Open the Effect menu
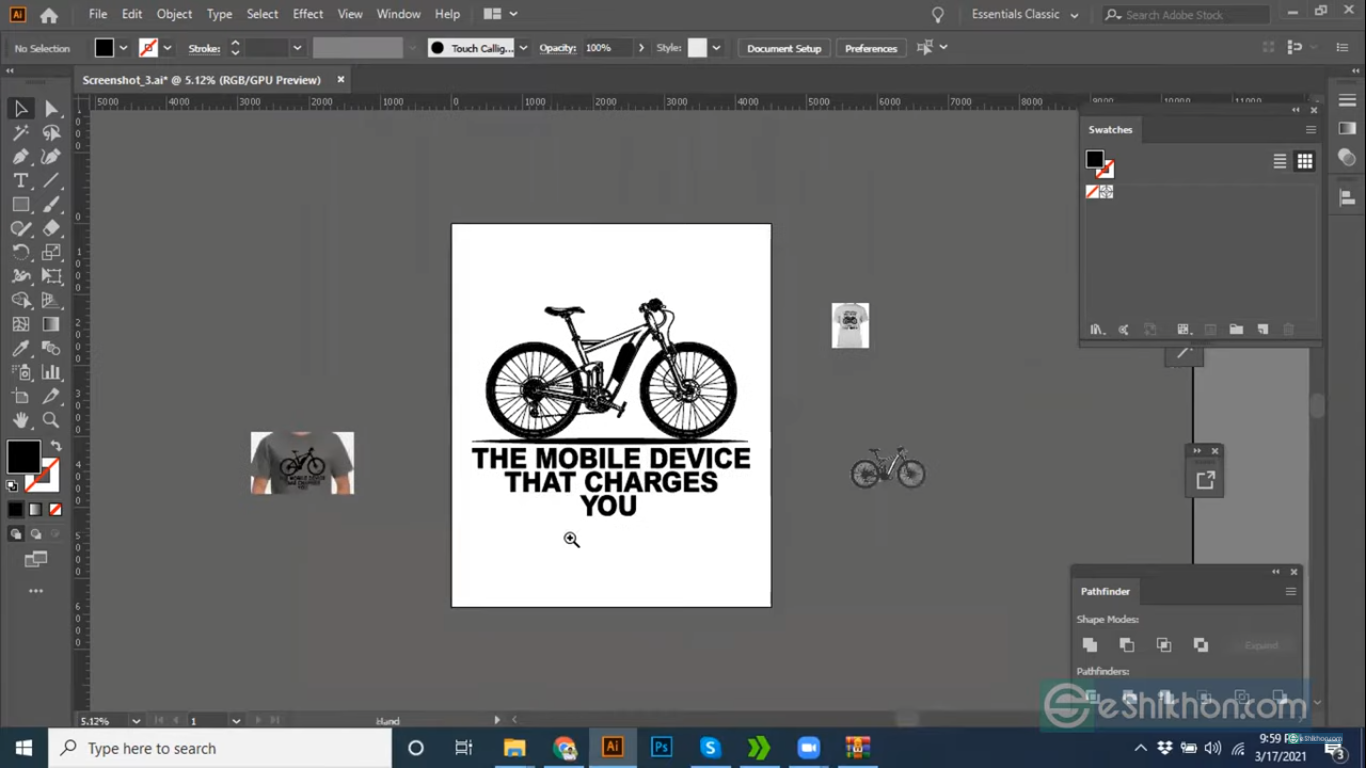1366x768 pixels. pyautogui.click(x=308, y=14)
